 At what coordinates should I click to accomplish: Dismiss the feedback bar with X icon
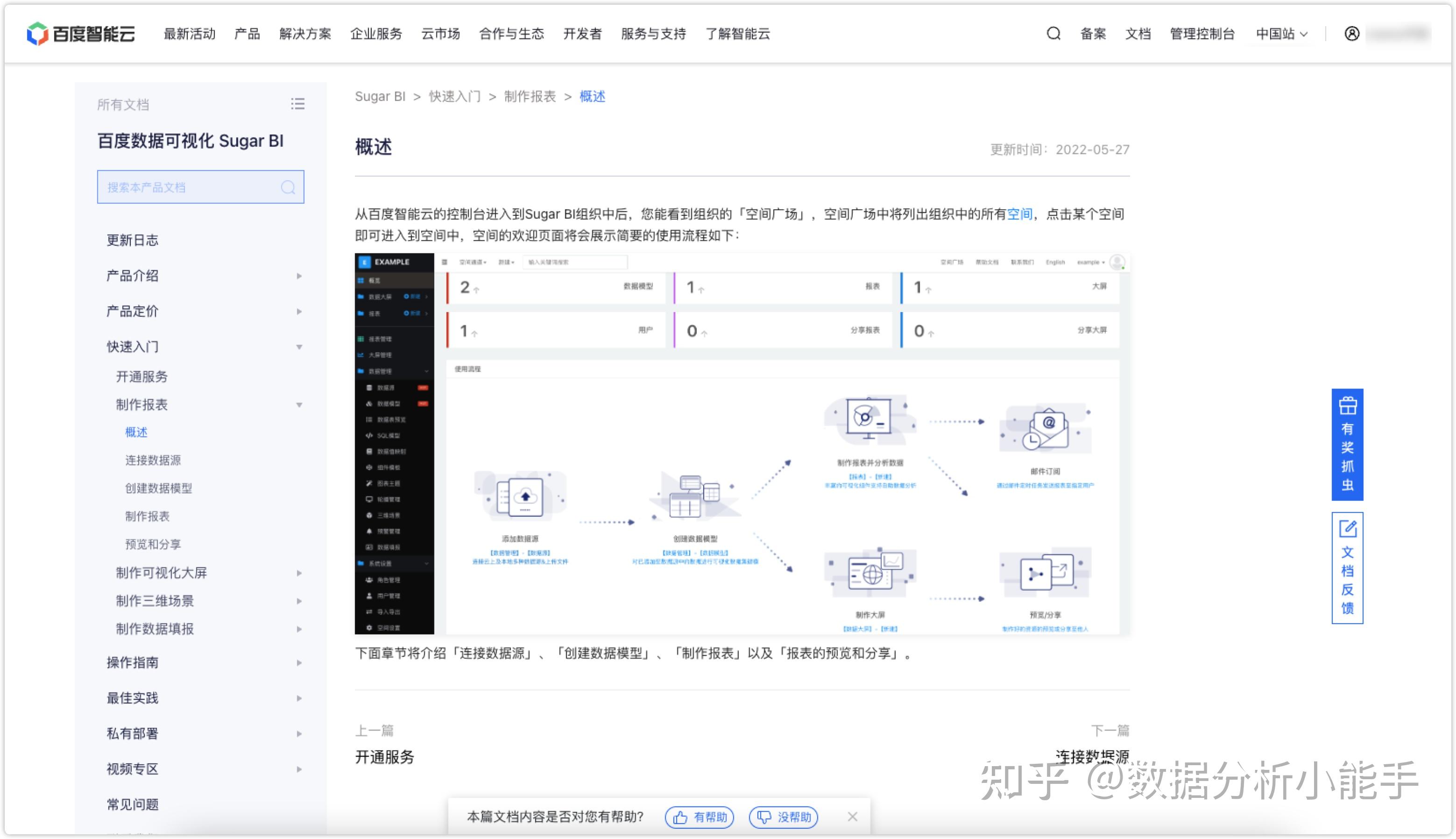point(852,817)
